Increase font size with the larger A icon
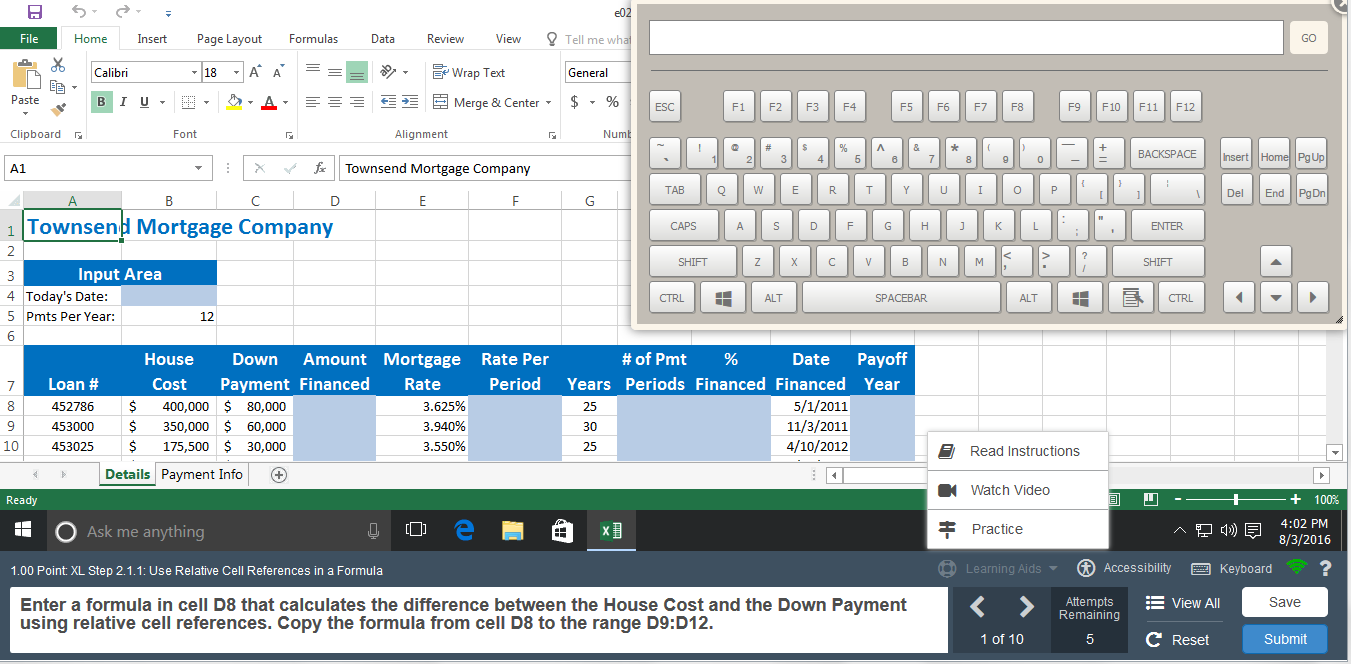1351x664 pixels. [x=255, y=72]
